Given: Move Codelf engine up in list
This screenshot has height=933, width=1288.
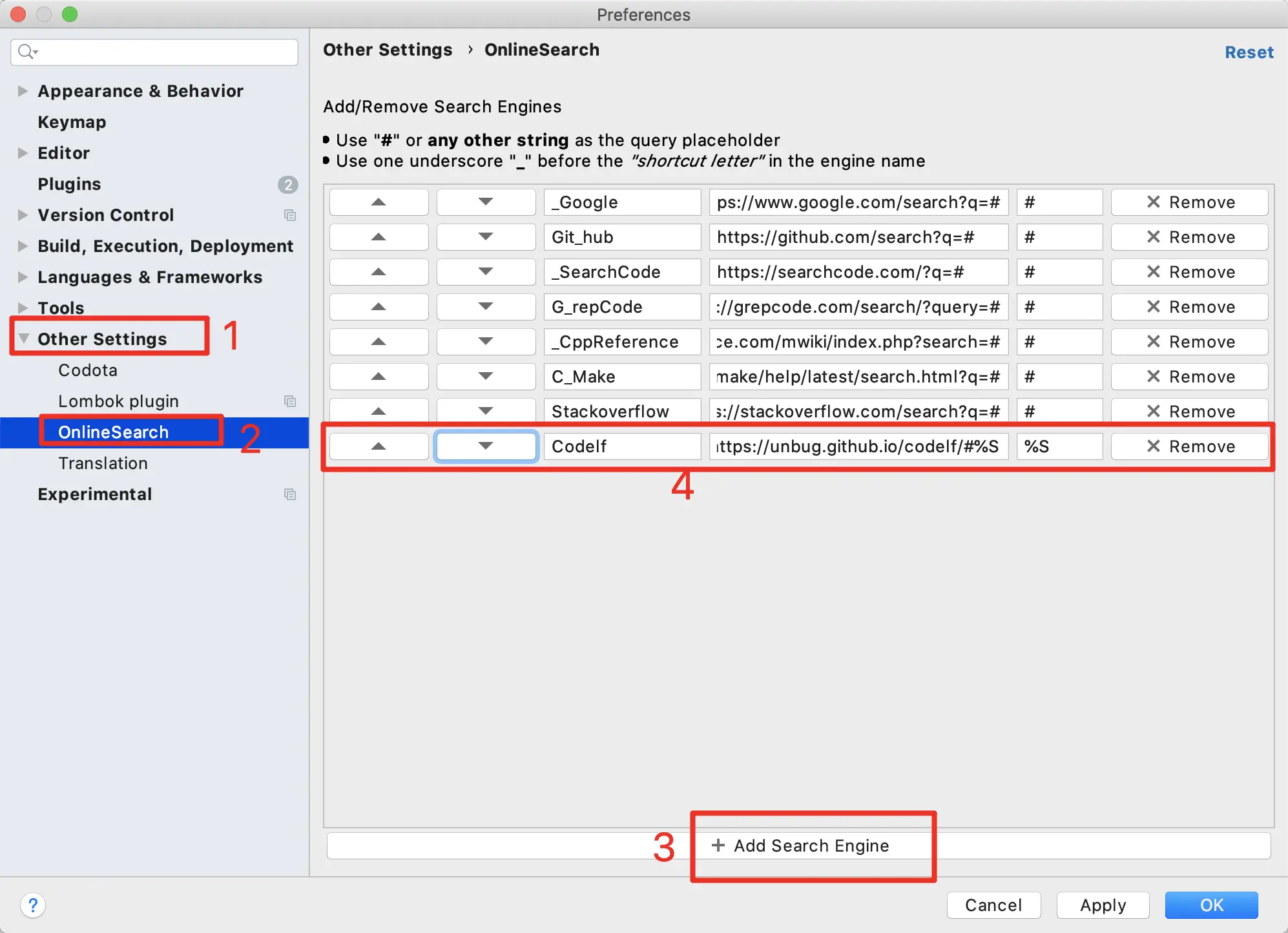Looking at the screenshot, I should coord(379,446).
